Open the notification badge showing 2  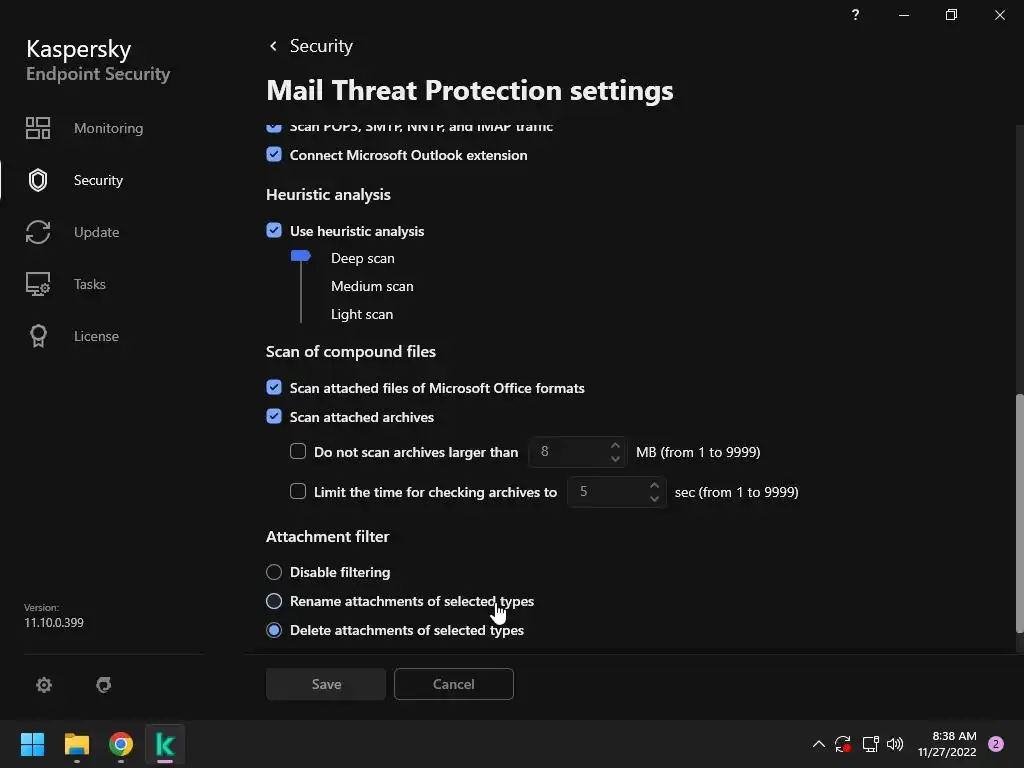click(996, 744)
